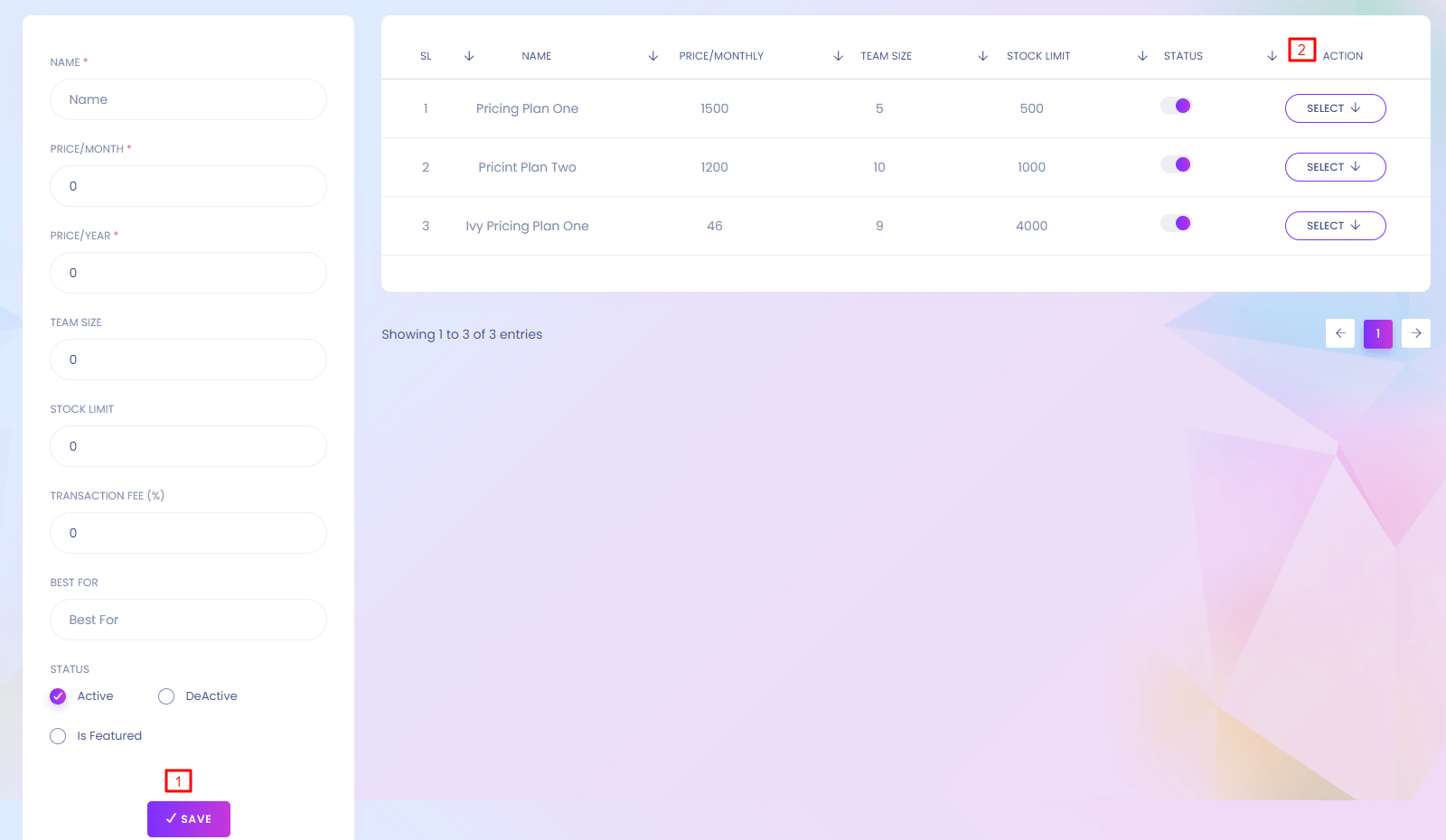Focus the Name input field
The height and width of the screenshot is (840, 1446).
click(x=188, y=99)
